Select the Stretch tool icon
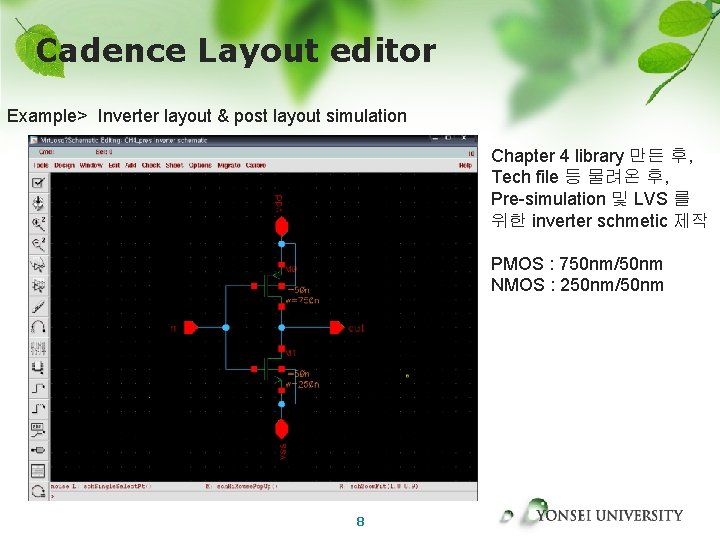 [x=38, y=265]
